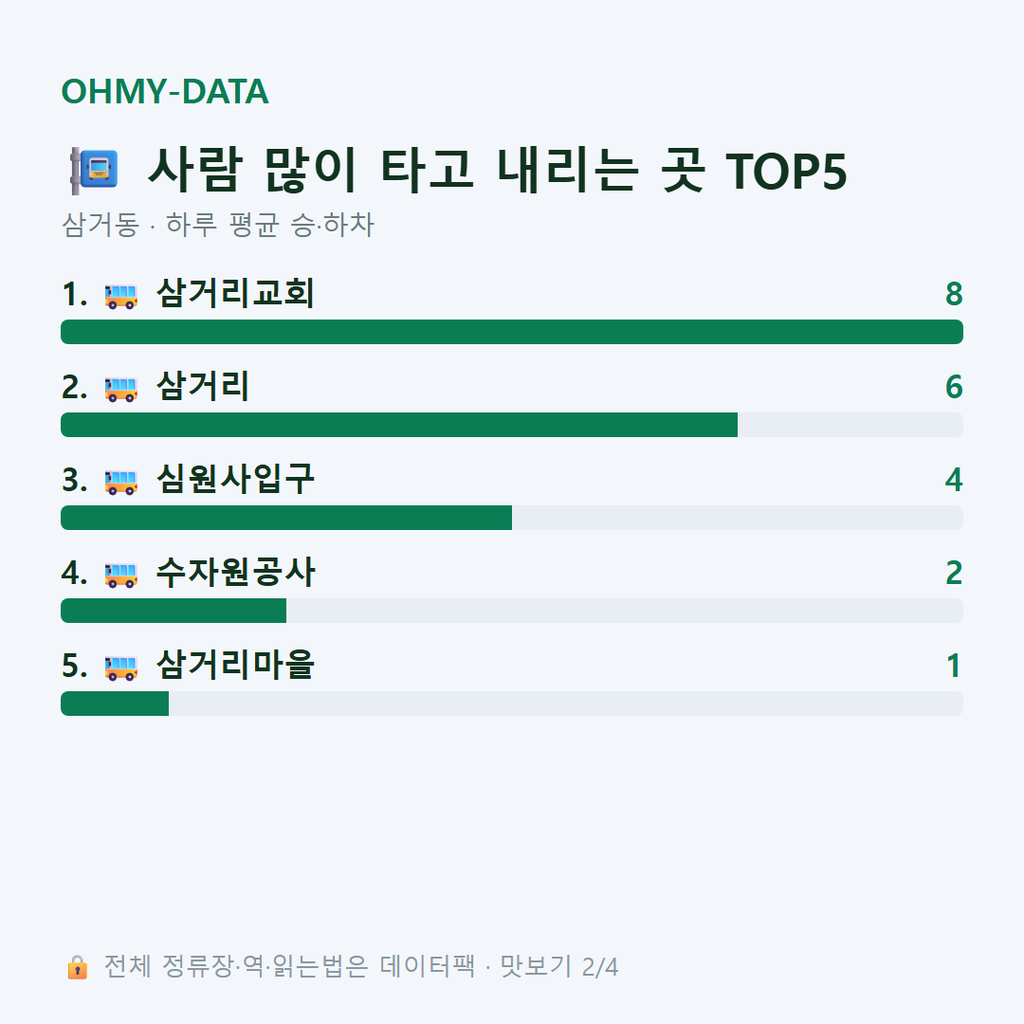
Task: Click the 사람 많이 타고 내리는 곳 TOP5 heading
Action: tap(497, 170)
